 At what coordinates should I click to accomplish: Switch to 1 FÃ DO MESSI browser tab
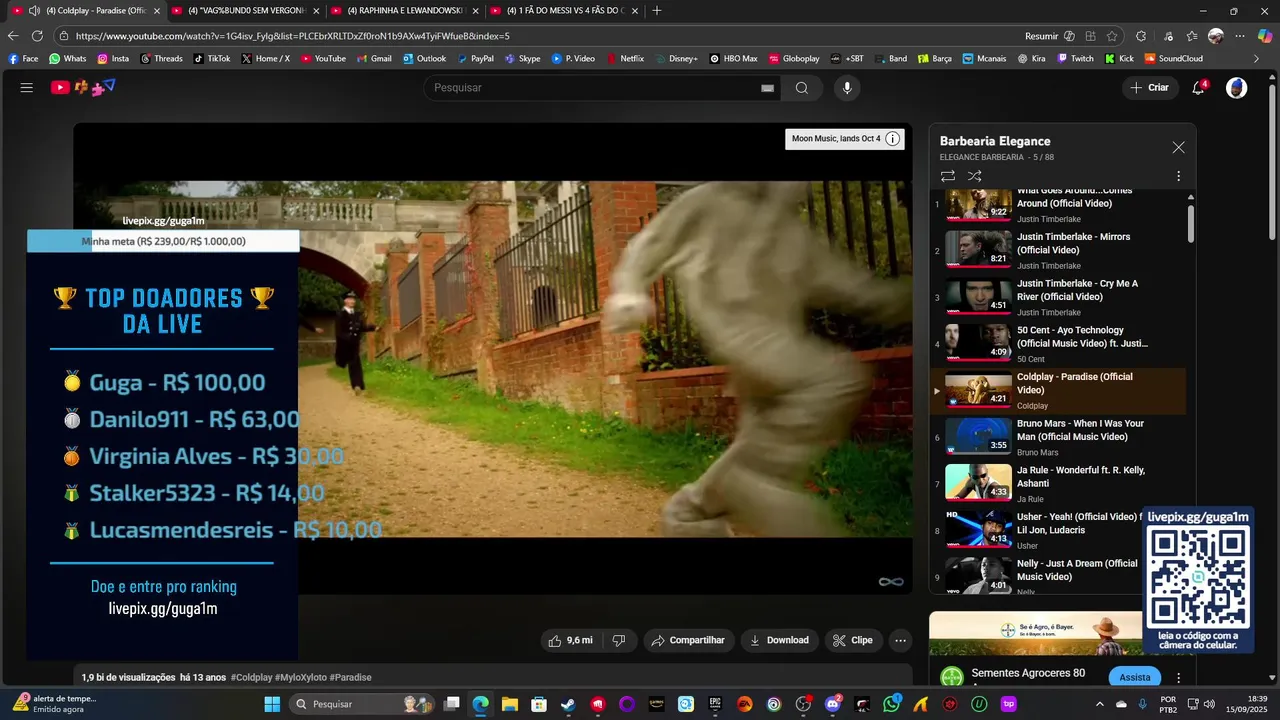pos(565,11)
